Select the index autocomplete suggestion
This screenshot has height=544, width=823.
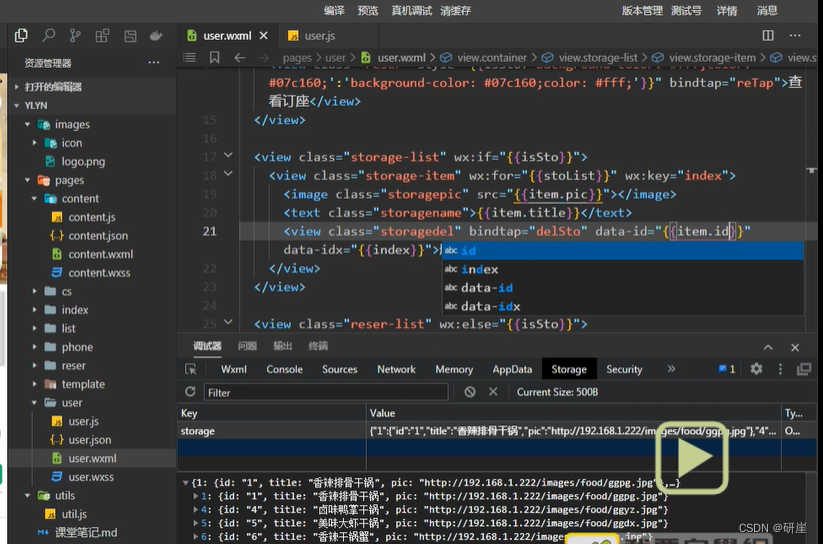tap(622, 269)
